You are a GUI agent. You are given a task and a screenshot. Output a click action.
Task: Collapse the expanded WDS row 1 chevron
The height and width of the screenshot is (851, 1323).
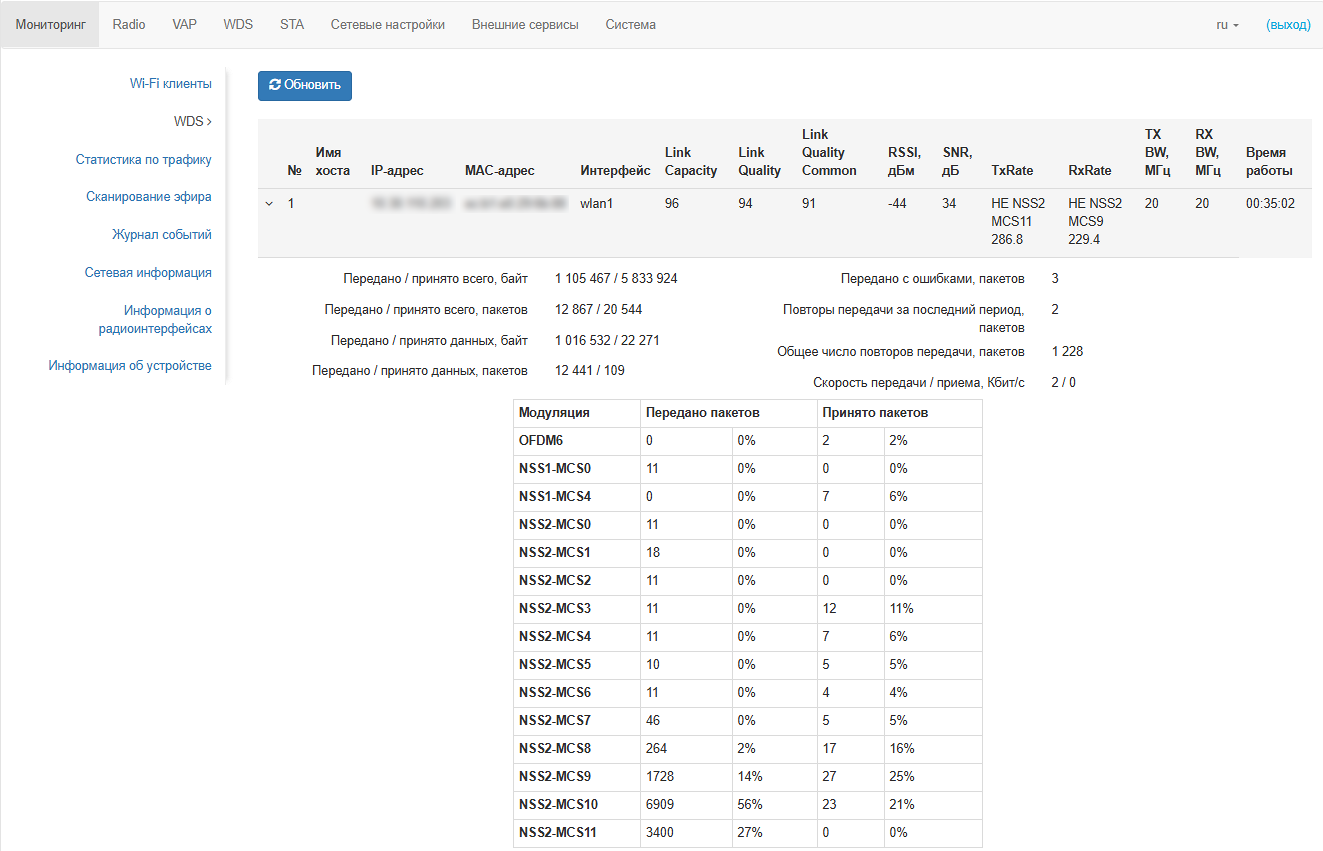click(x=269, y=204)
